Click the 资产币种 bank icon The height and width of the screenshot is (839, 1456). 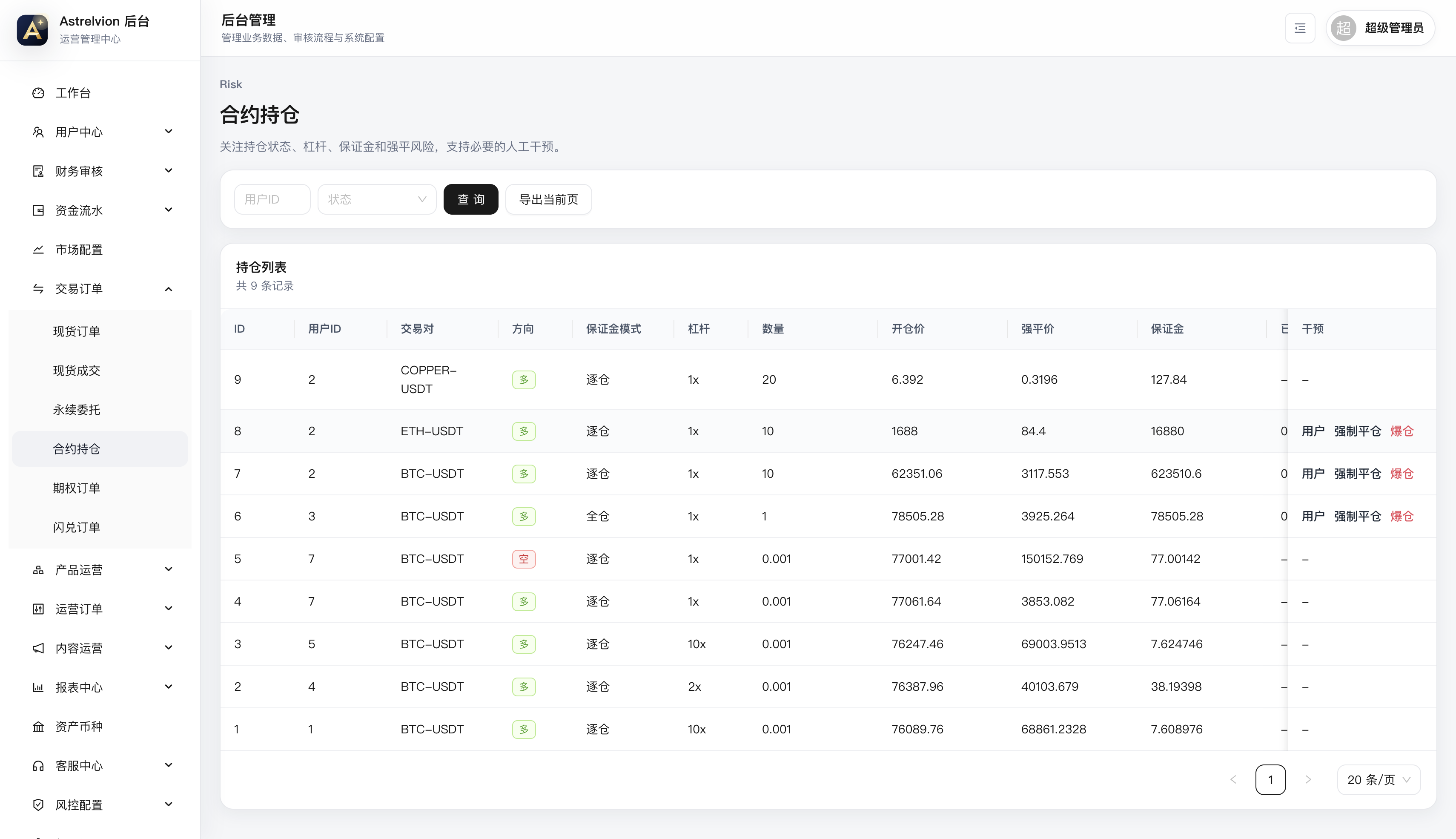click(x=38, y=727)
